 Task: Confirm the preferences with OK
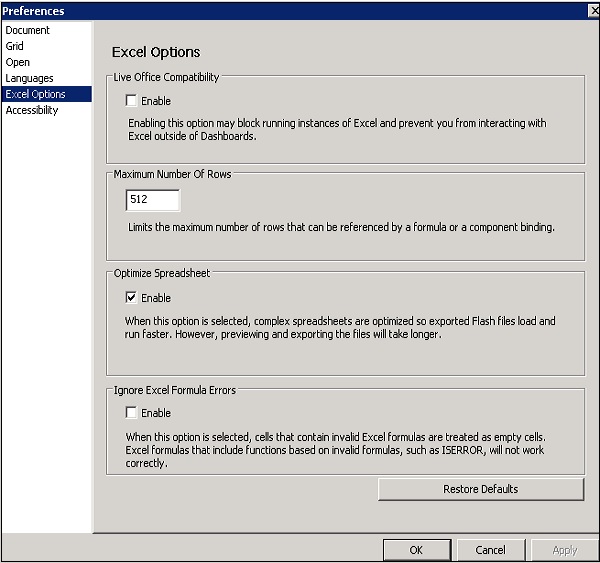(416, 550)
